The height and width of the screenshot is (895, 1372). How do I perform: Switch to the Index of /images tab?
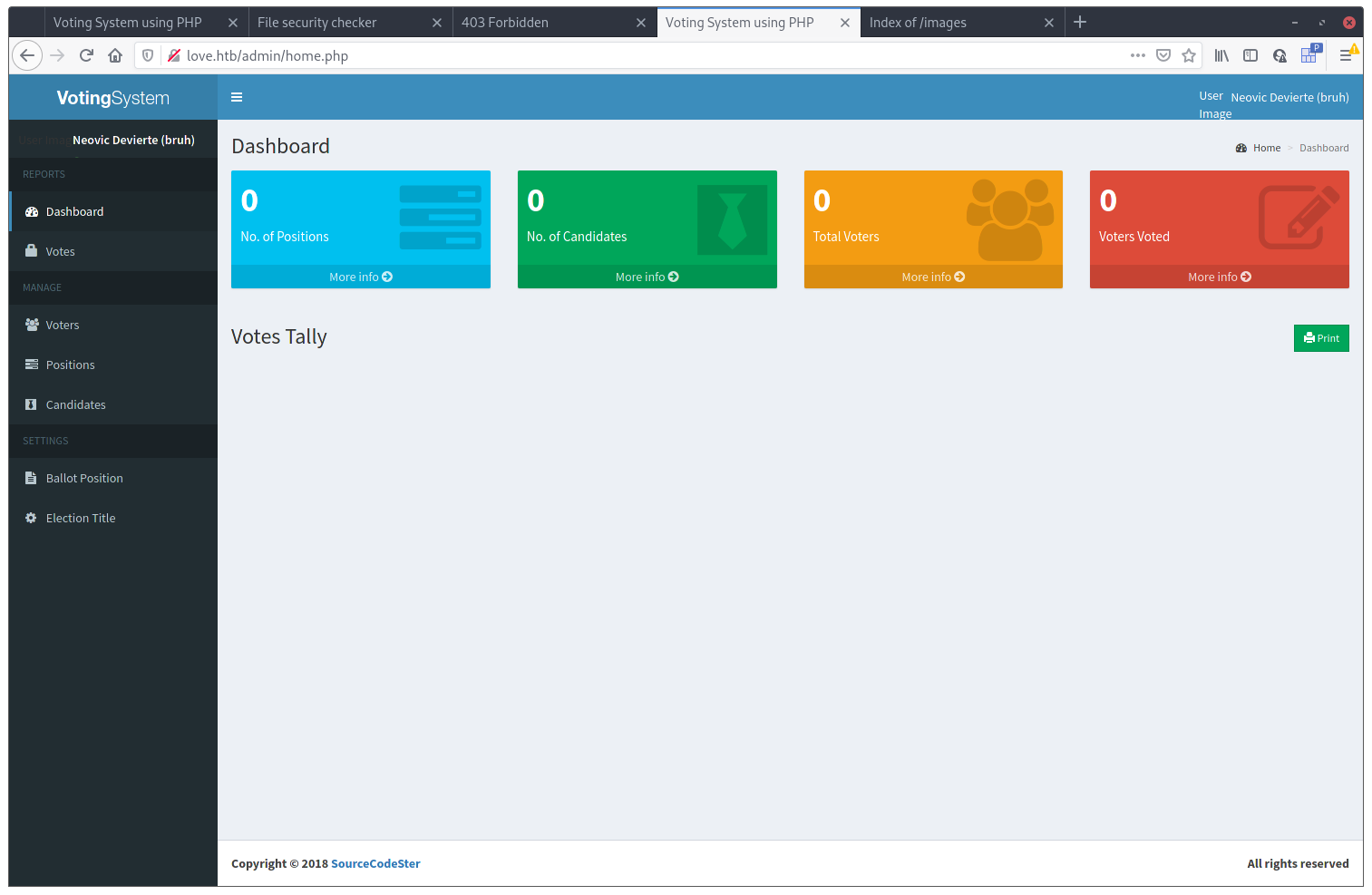pos(918,22)
